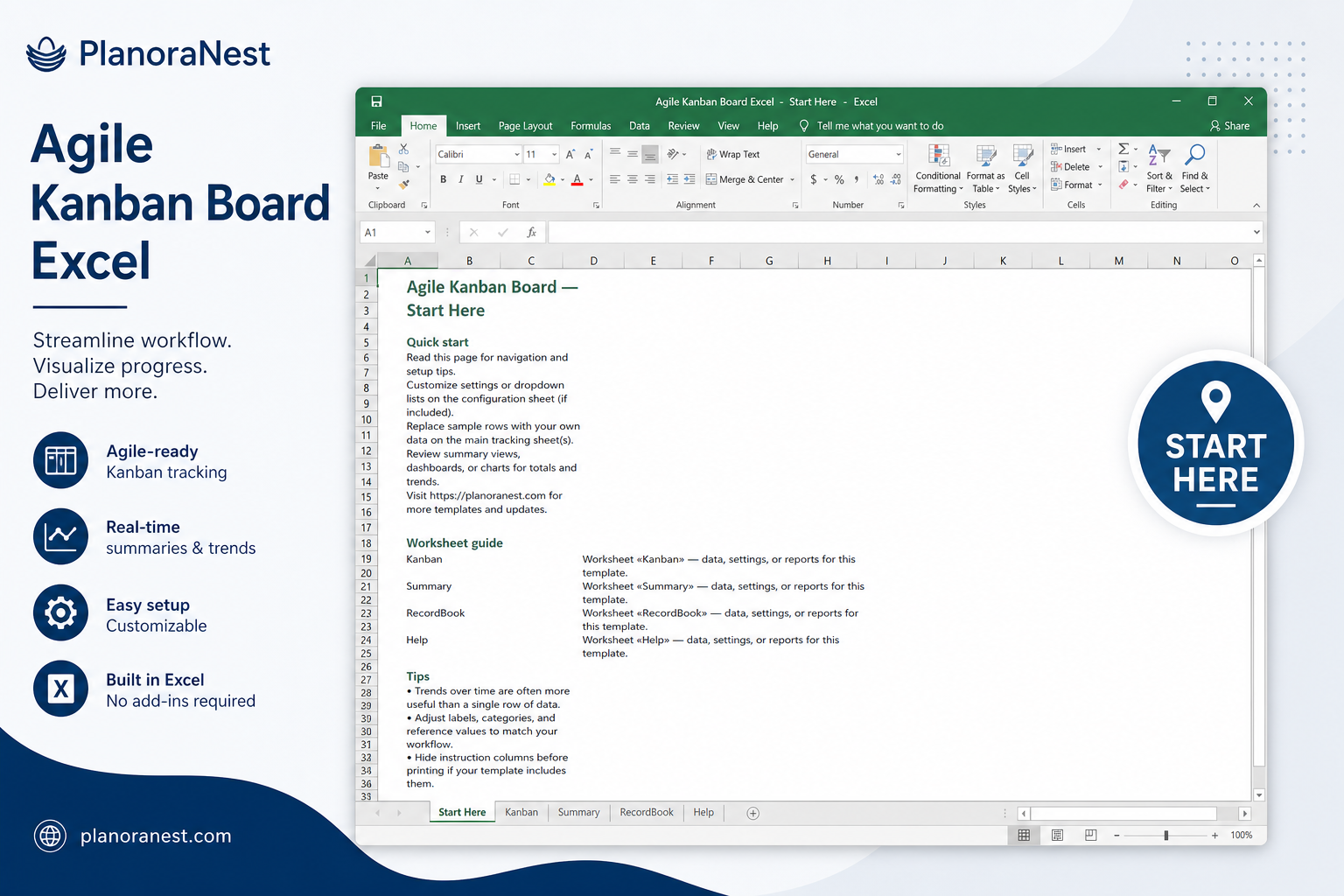Open the RecordBook worksheet tab
This screenshot has width=1344, height=896.
point(647,812)
